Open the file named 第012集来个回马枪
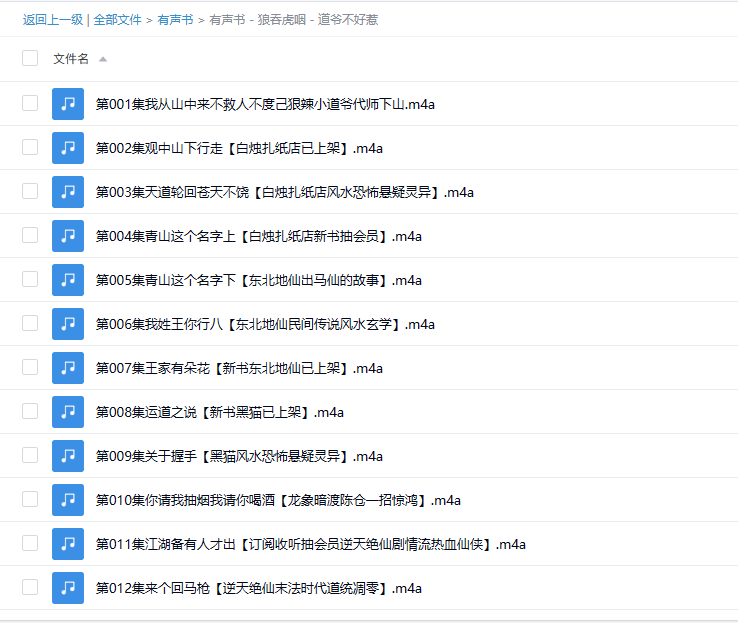The image size is (738, 623). pyautogui.click(x=258, y=588)
